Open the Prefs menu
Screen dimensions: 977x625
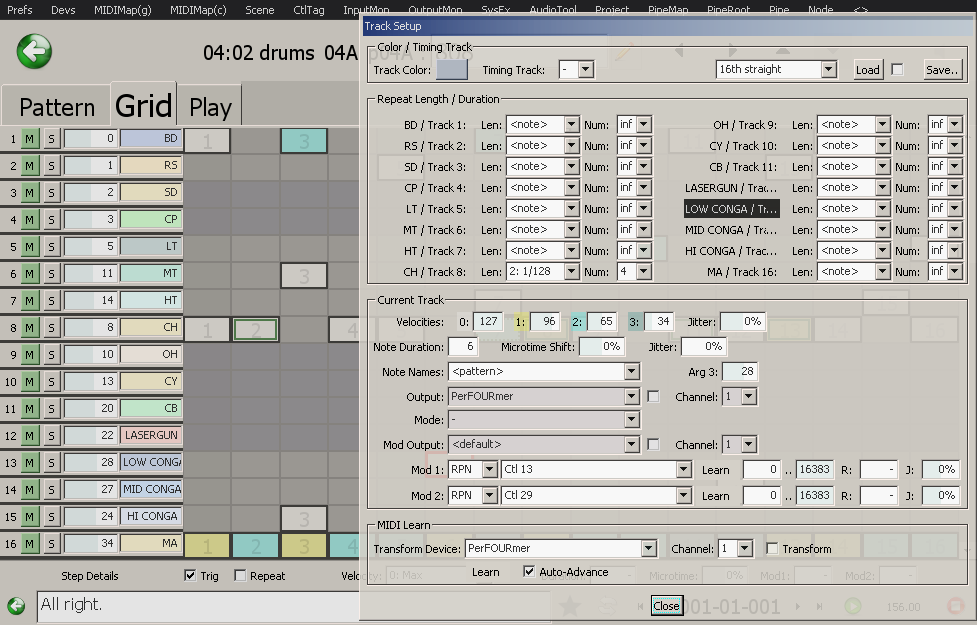click(x=19, y=10)
